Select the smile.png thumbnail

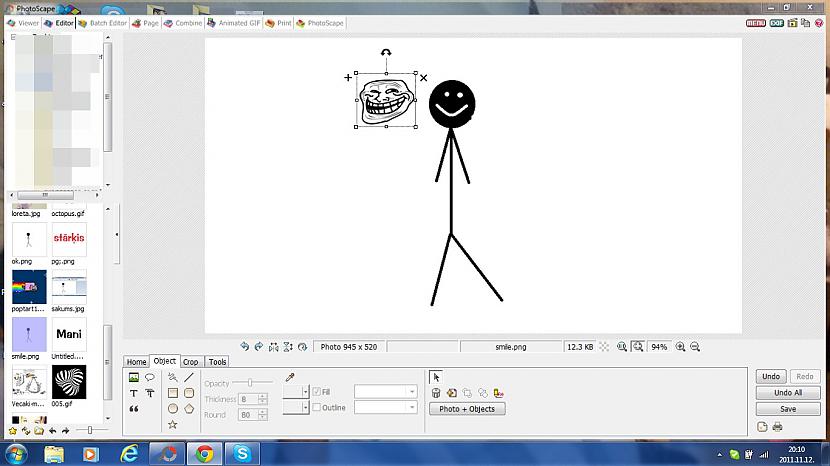click(29, 334)
